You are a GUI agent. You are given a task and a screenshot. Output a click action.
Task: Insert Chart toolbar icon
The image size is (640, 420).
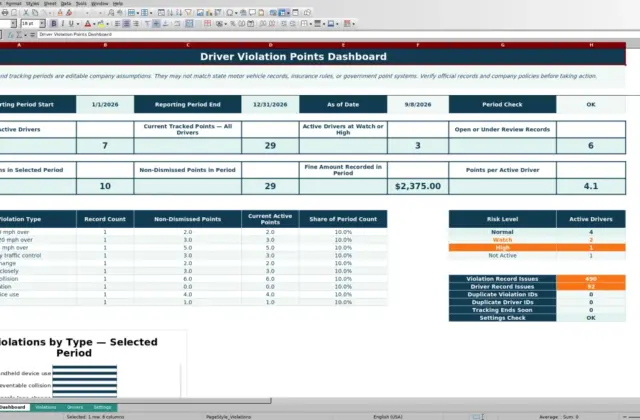[209, 13]
